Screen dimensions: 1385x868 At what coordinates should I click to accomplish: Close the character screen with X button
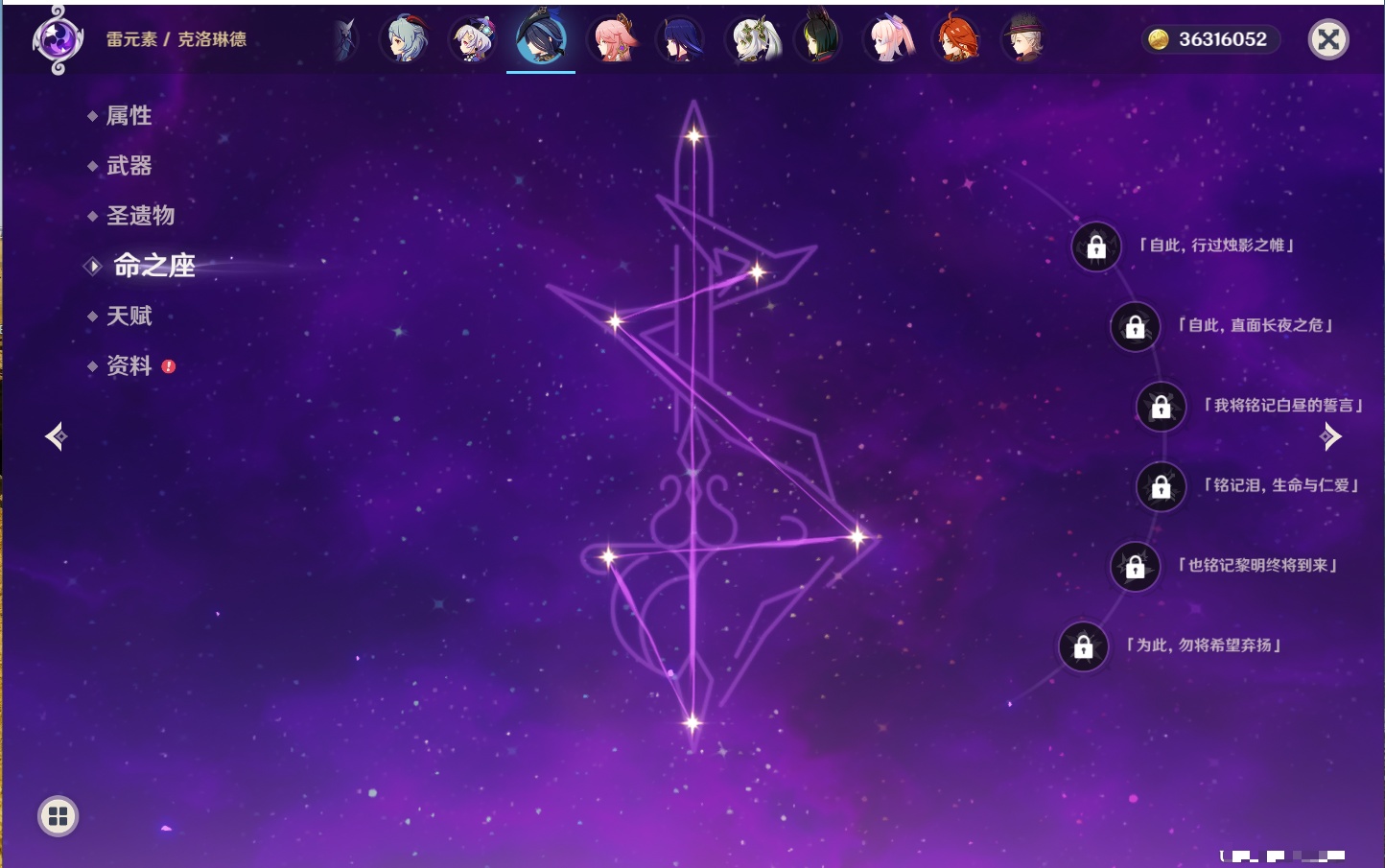point(1328,39)
